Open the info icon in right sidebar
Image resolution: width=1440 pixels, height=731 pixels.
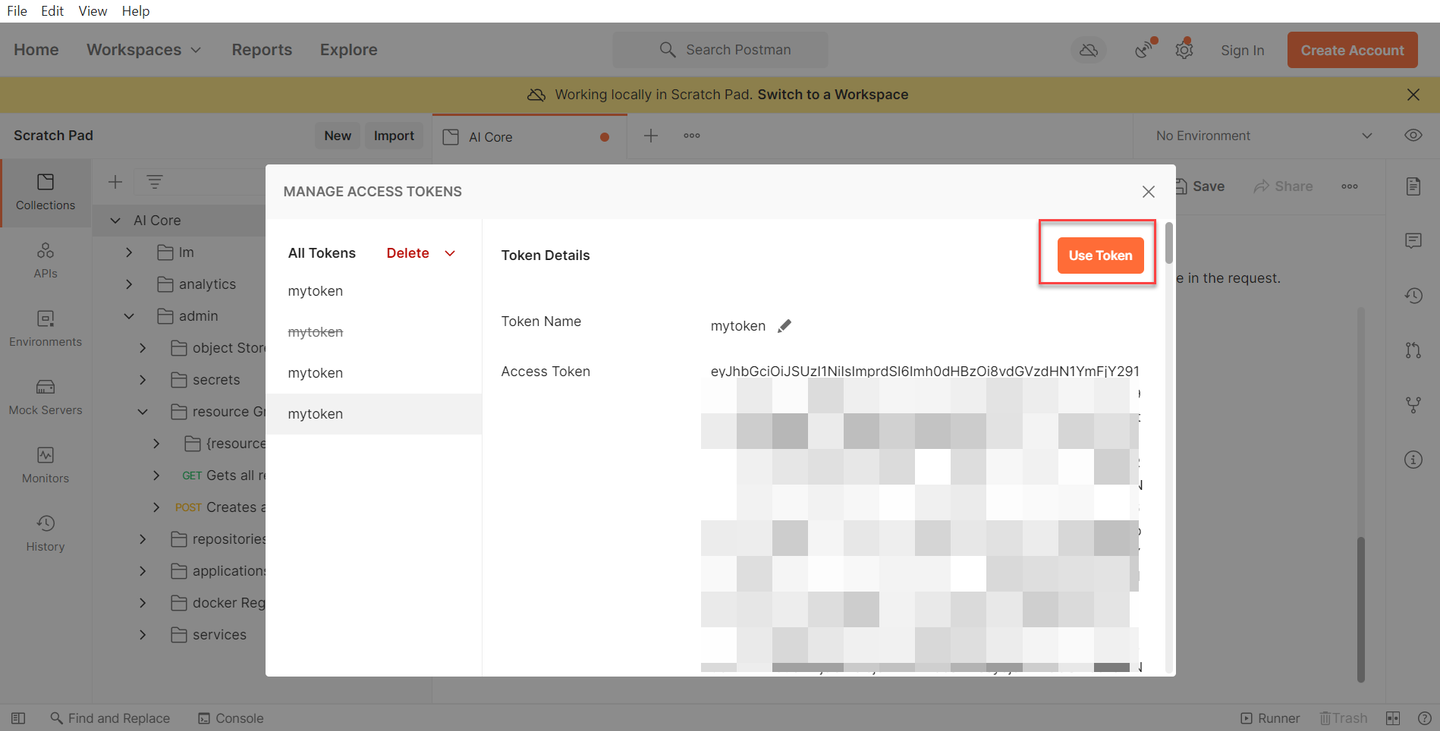point(1413,459)
